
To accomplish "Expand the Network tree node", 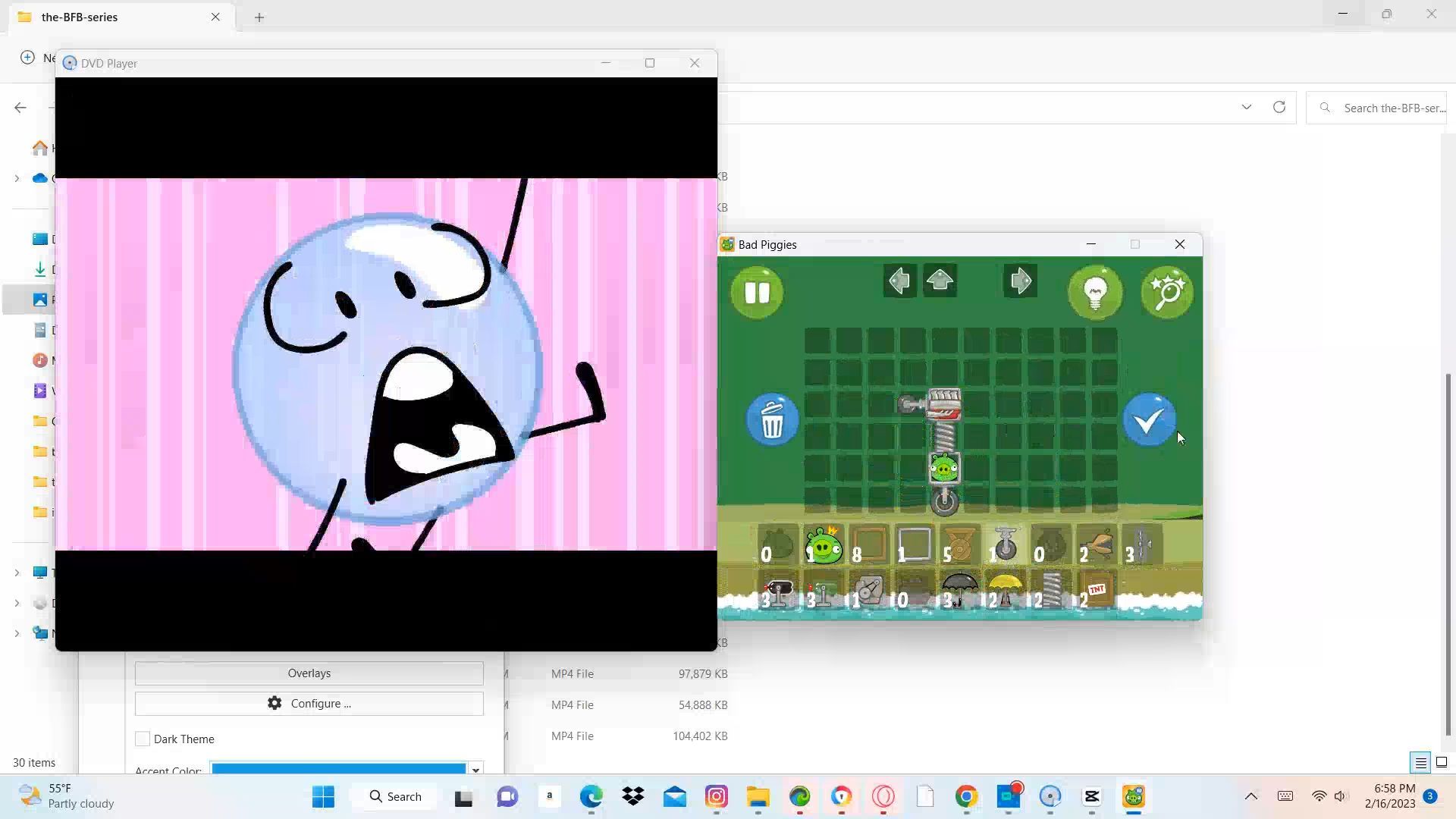I will coord(17,633).
